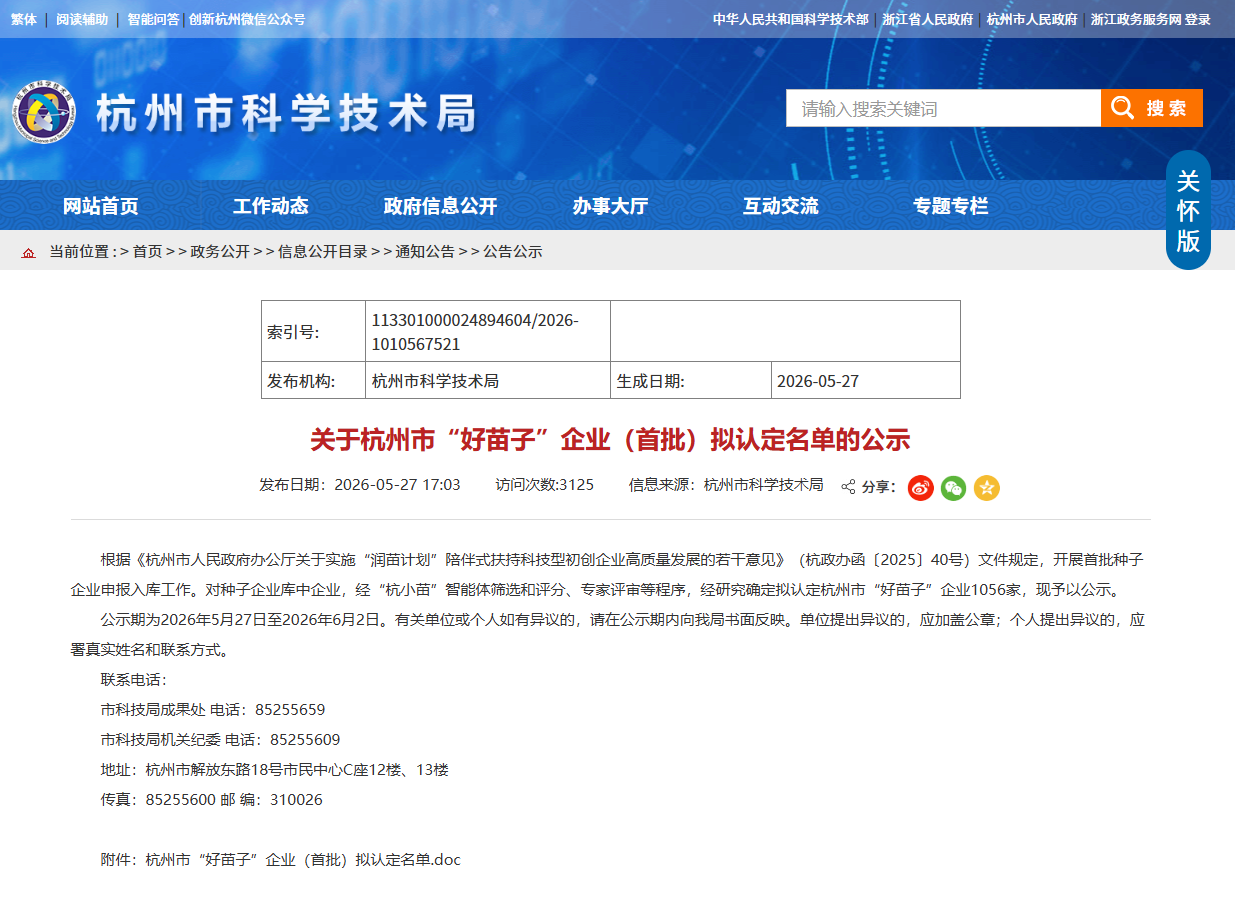Download attachment 拟认定名单.doc
Image resolution: width=1235 pixels, height=912 pixels.
point(303,859)
